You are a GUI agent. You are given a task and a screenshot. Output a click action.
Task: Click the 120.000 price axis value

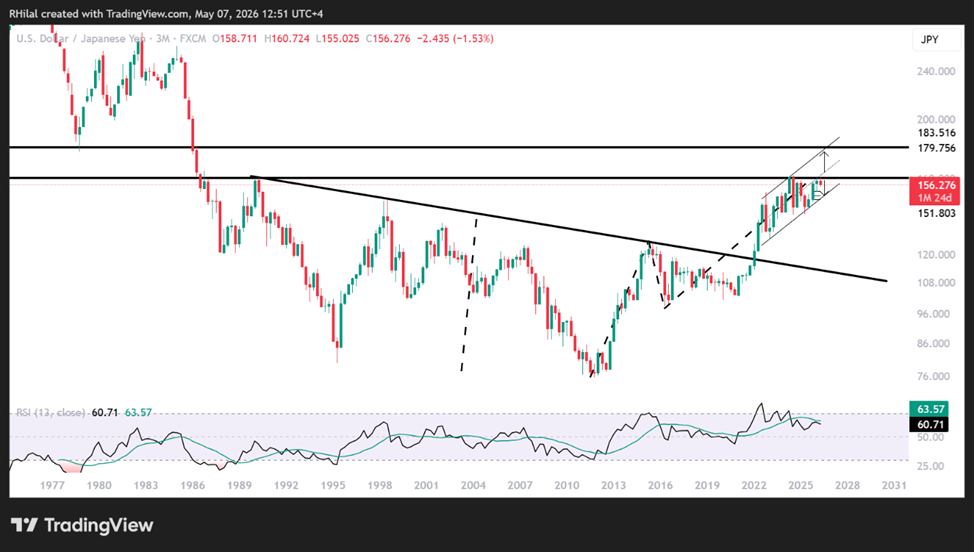936,255
